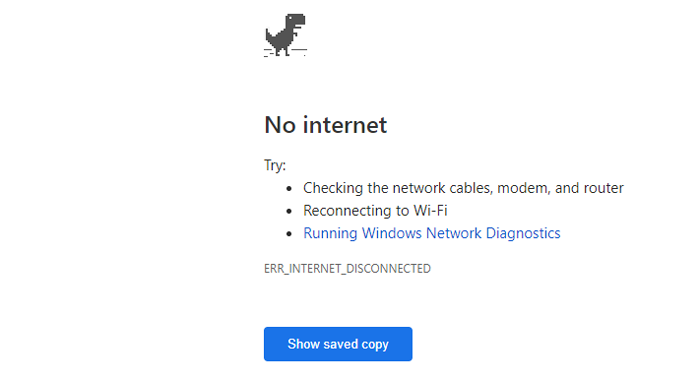
Task: Click the word Wi-Fi in the second suggestion
Action: pos(430,210)
